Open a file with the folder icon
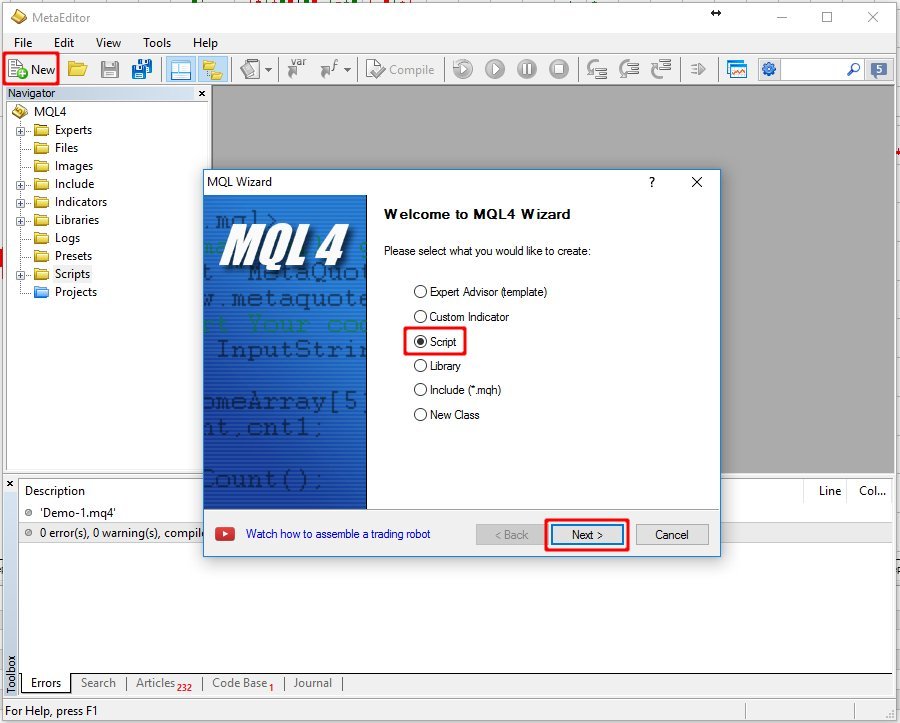The image size is (900, 723). pyautogui.click(x=77, y=69)
